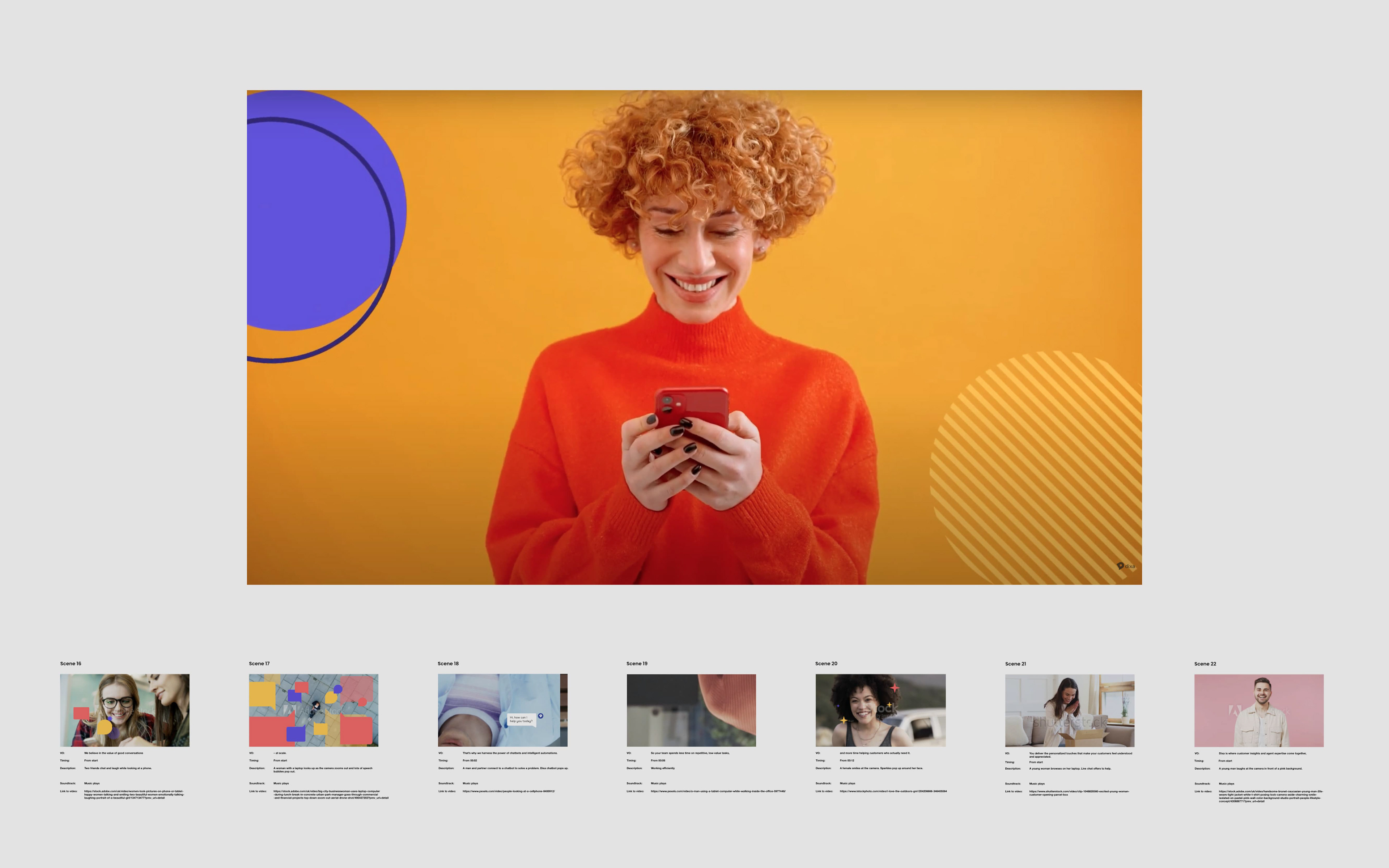
Task: Open the Scene 18 chatbot thumbnail
Action: point(502,710)
